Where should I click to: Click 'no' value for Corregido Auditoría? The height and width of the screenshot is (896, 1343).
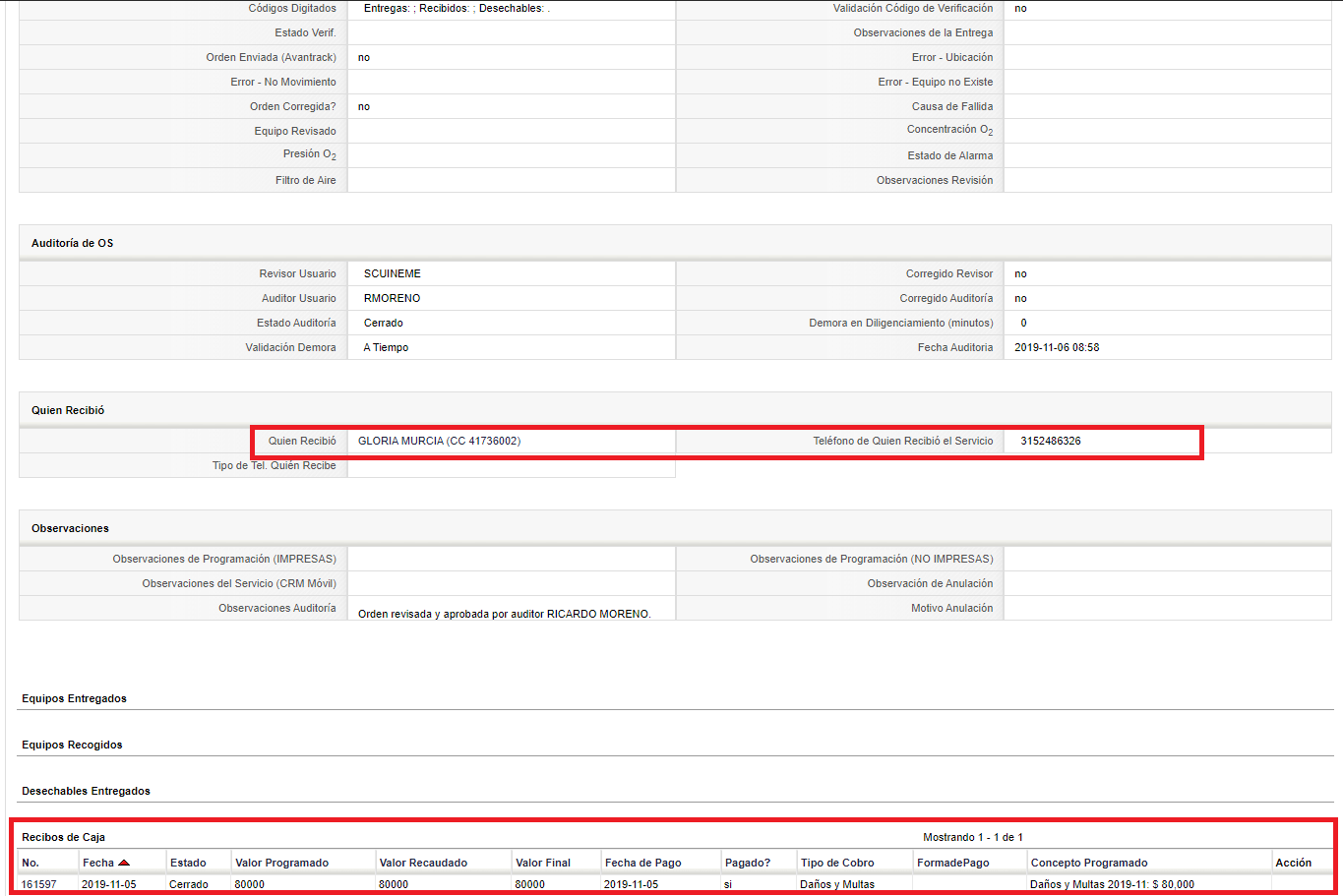pos(1020,298)
